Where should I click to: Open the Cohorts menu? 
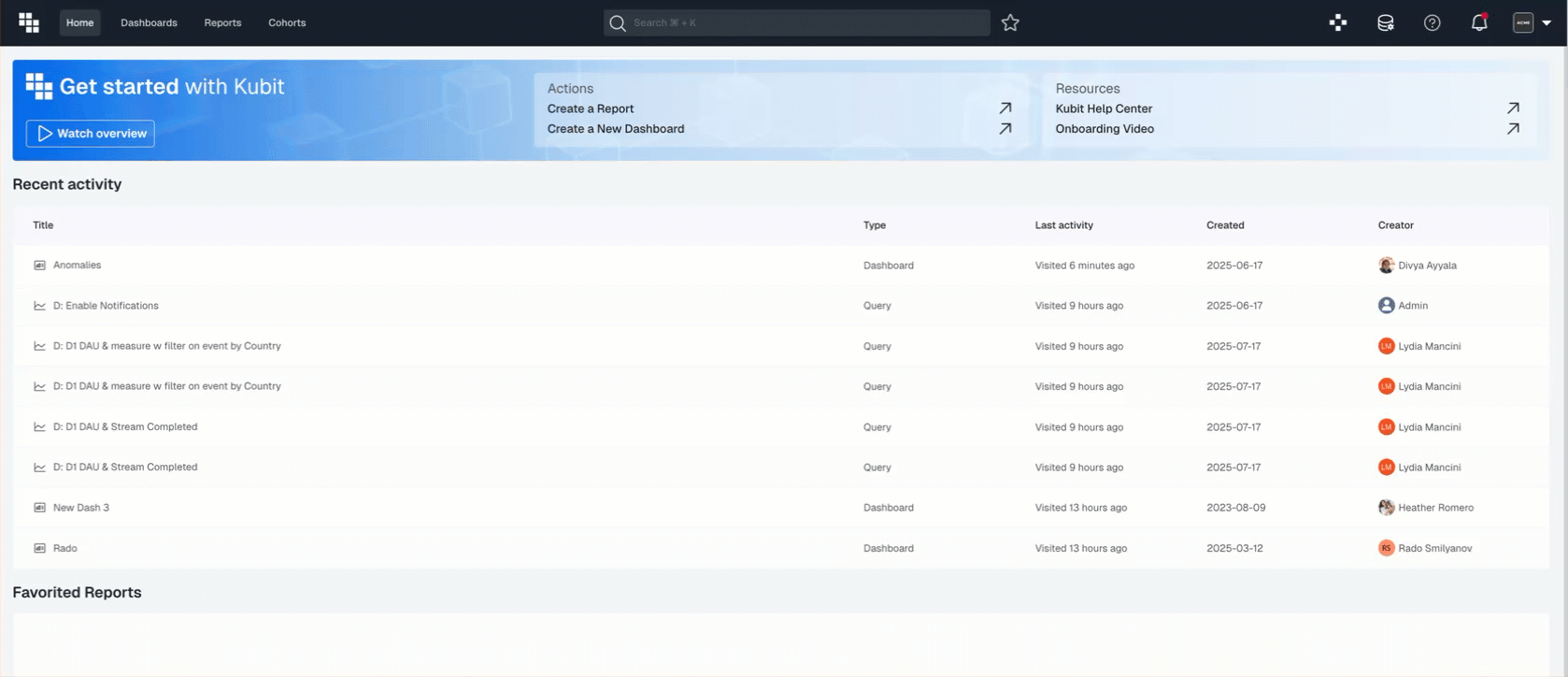pos(287,22)
